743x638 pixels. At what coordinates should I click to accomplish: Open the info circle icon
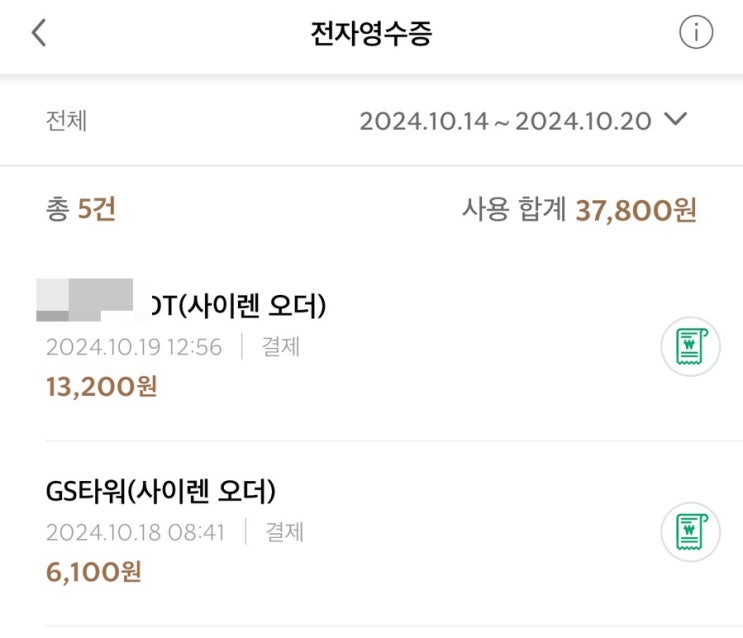click(x=696, y=33)
